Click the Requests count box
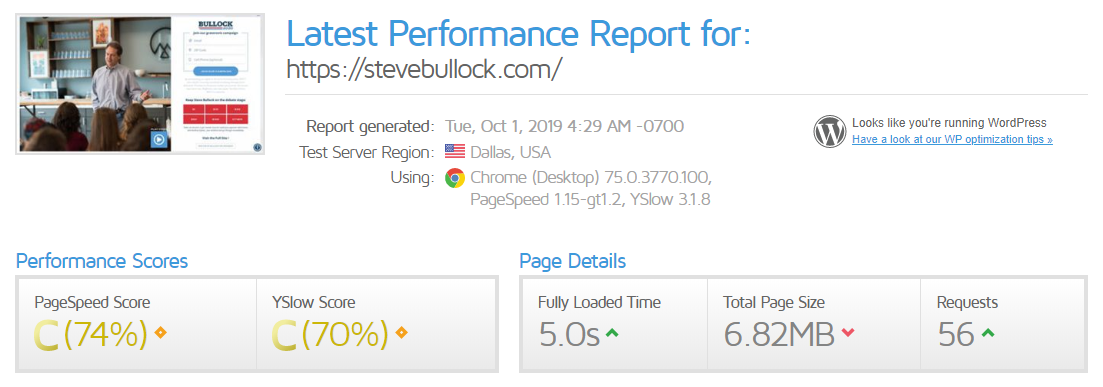The image size is (1103, 387). coord(1003,324)
